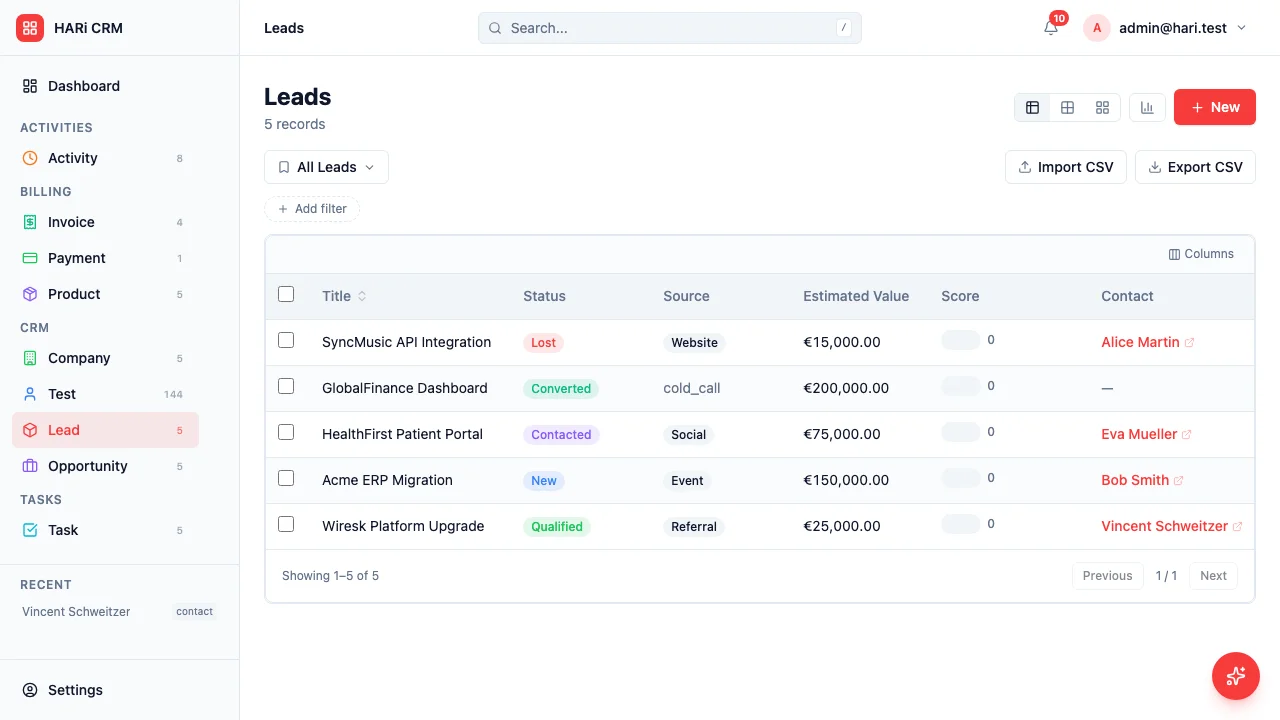Sort by the Title column chevron
The image size is (1280, 720).
[x=360, y=296]
